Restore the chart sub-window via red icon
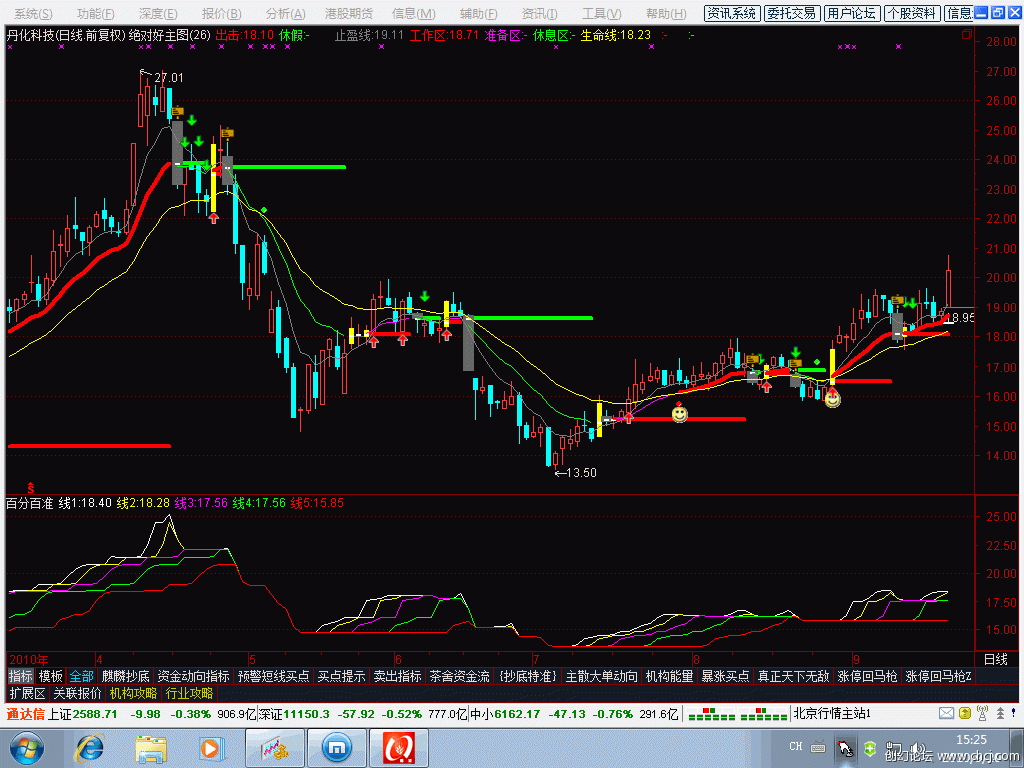The image size is (1024, 768). click(967, 34)
